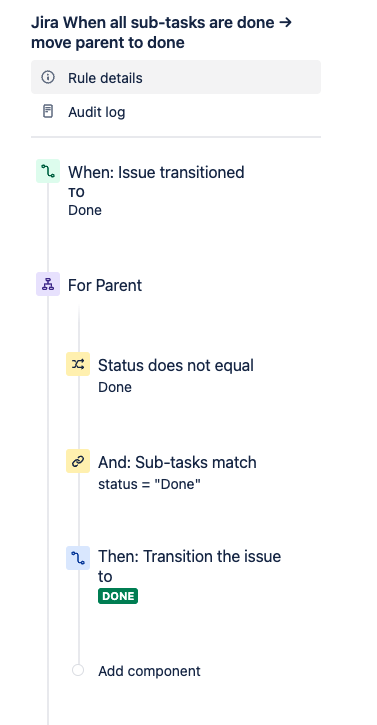Click the info icon beside Rule details
The width and height of the screenshot is (377, 725).
point(48,77)
